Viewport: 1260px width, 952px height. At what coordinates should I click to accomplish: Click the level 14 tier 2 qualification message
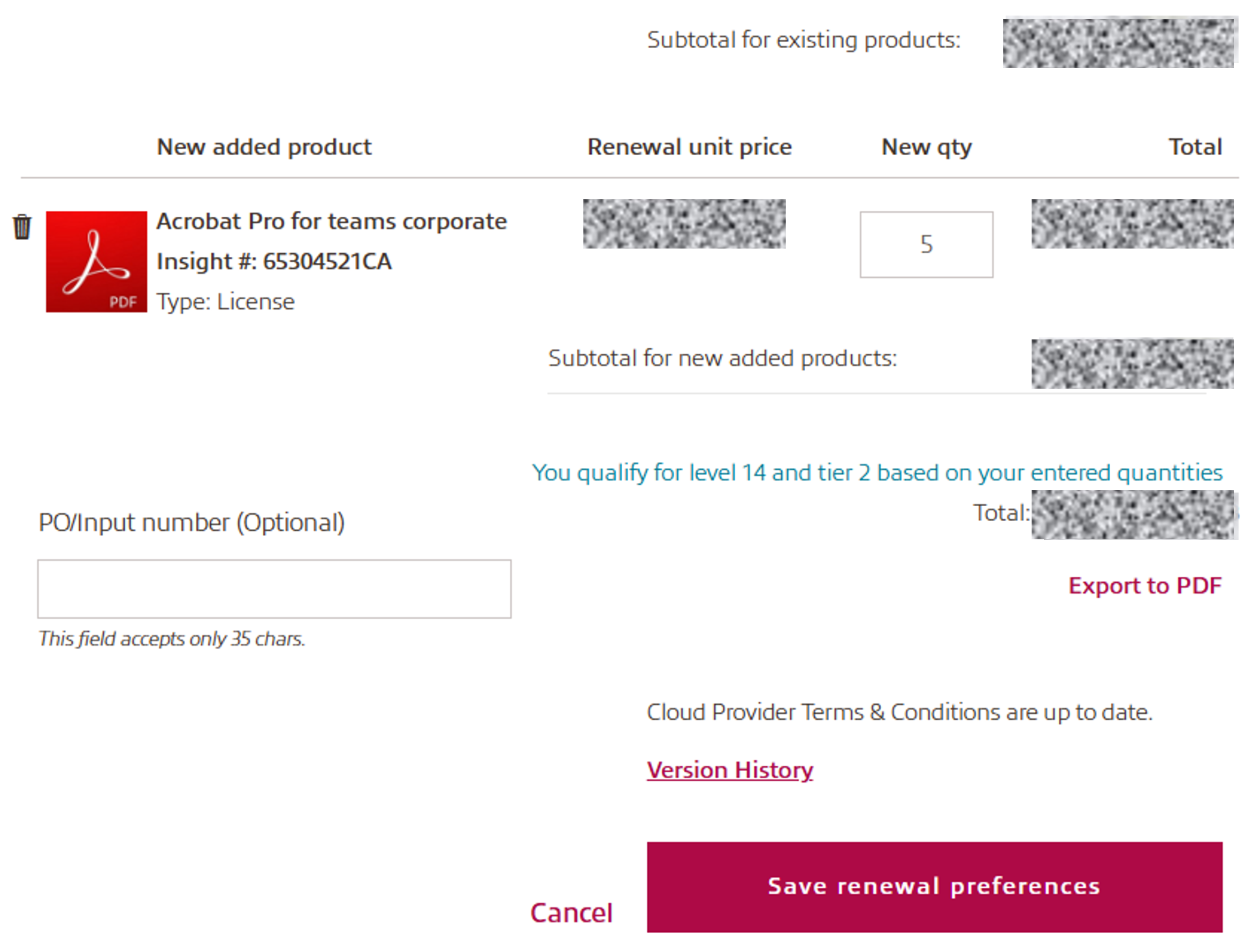click(x=877, y=472)
